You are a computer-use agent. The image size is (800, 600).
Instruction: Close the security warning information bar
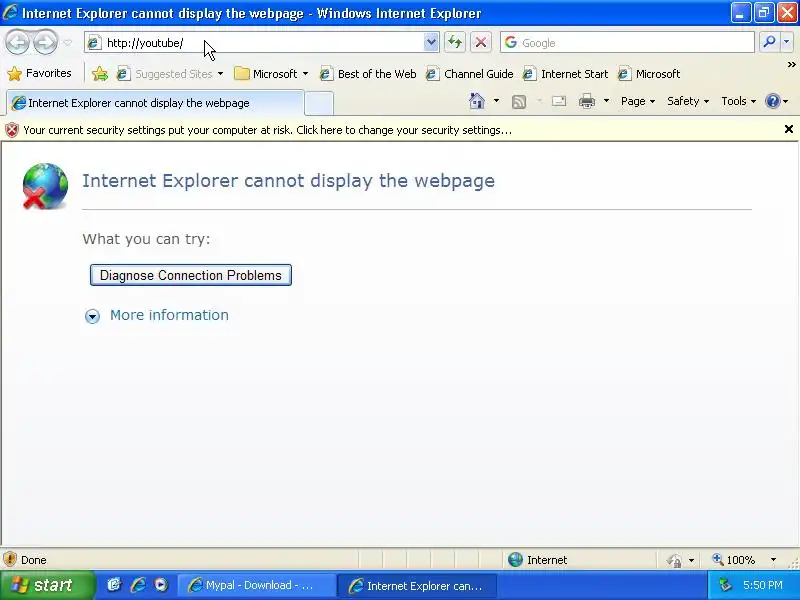click(788, 129)
